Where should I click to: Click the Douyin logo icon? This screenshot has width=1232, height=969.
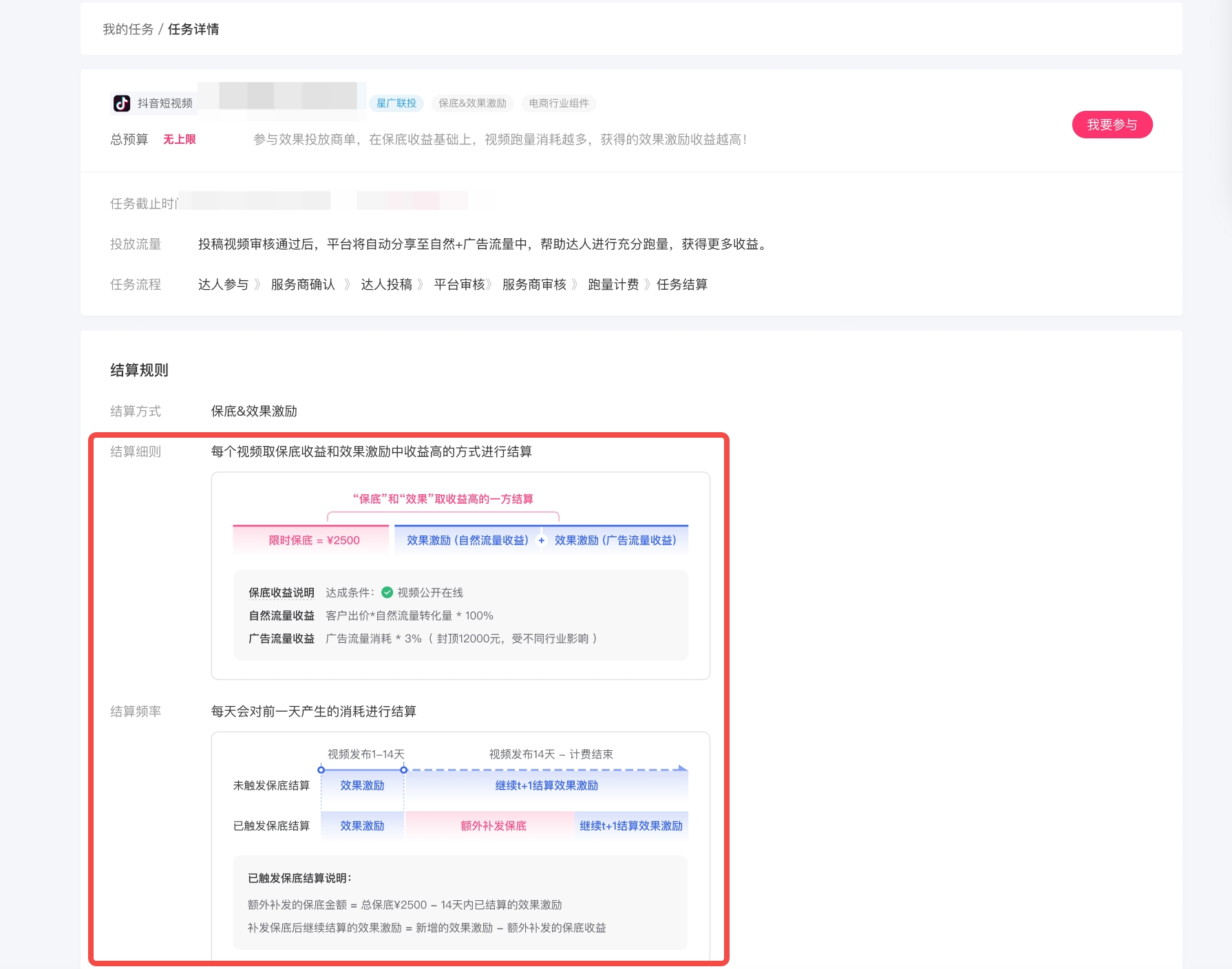pyautogui.click(x=122, y=103)
